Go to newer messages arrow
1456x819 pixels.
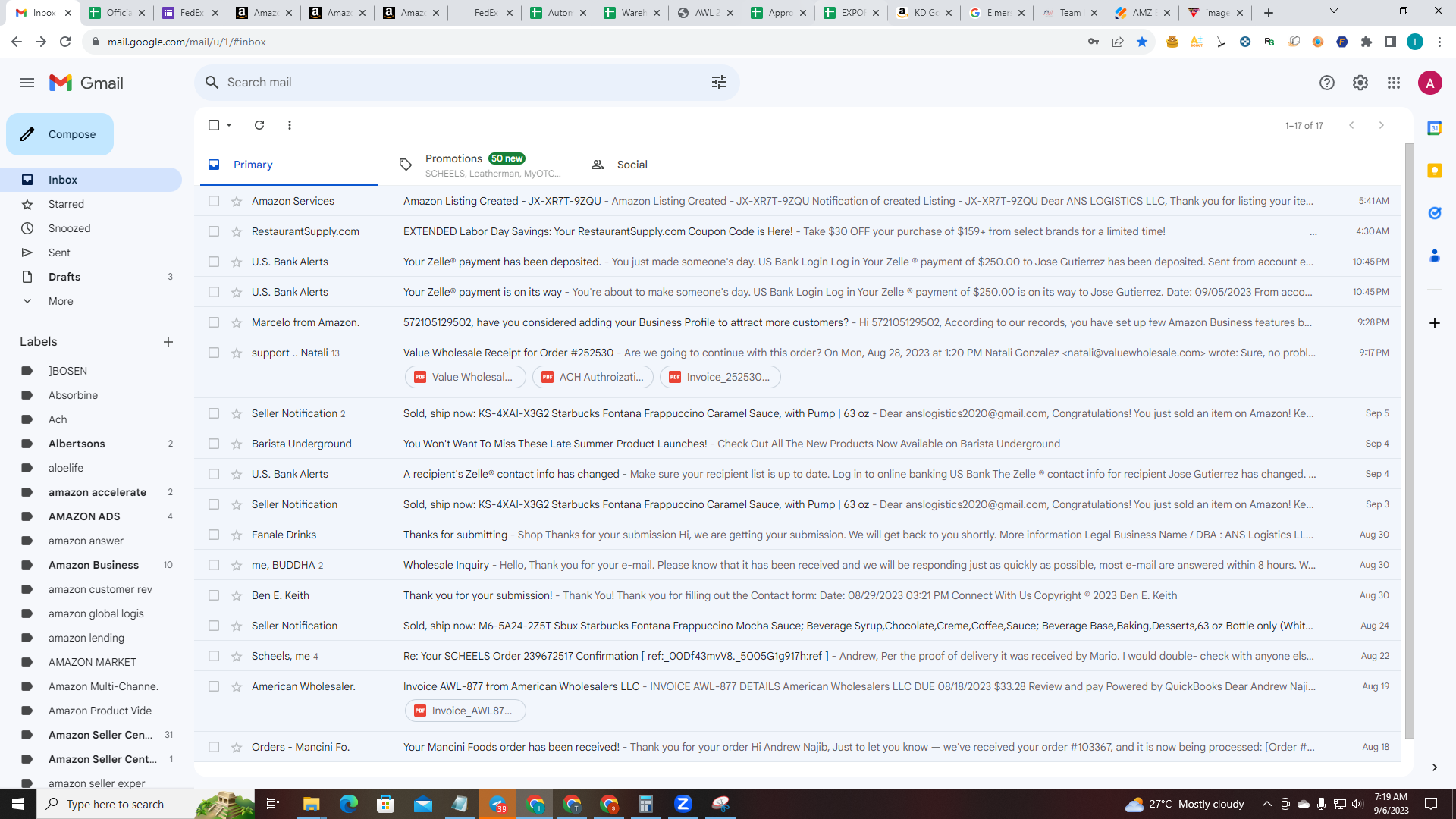click(1351, 125)
